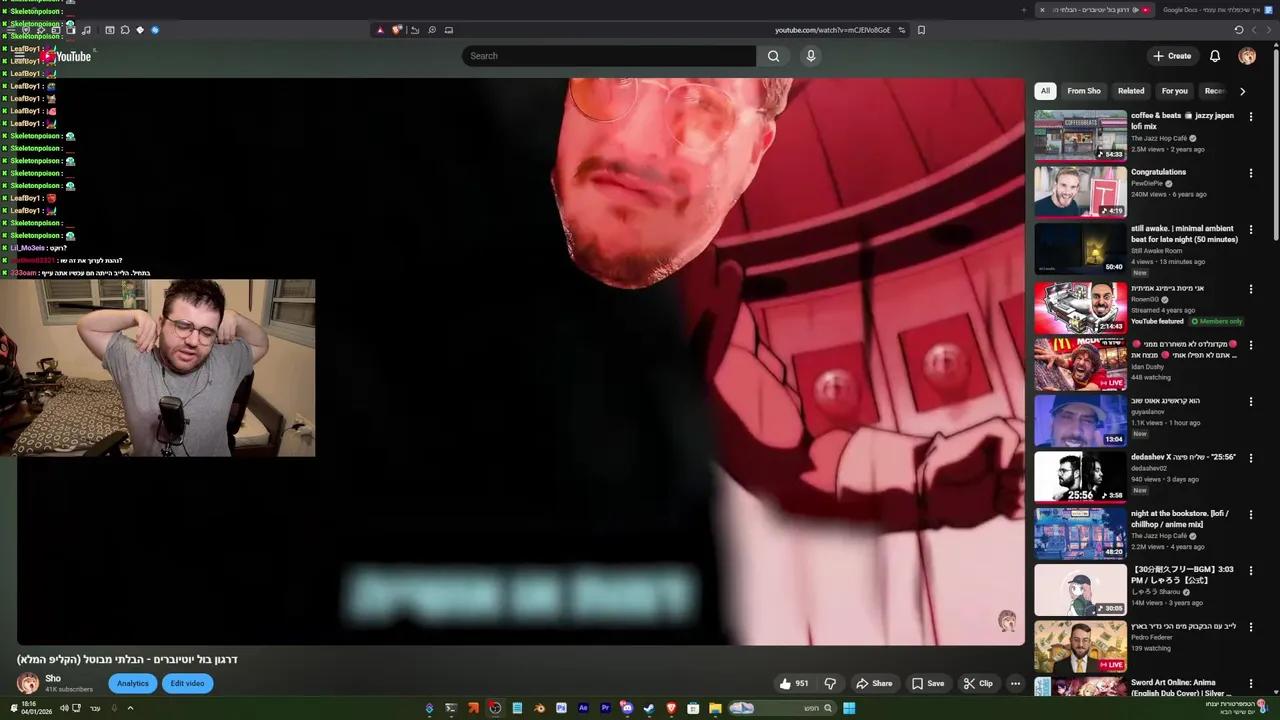This screenshot has width=1280, height=720.
Task: Open the PewDiePie Congratulations thumbnail
Action: click(1080, 192)
